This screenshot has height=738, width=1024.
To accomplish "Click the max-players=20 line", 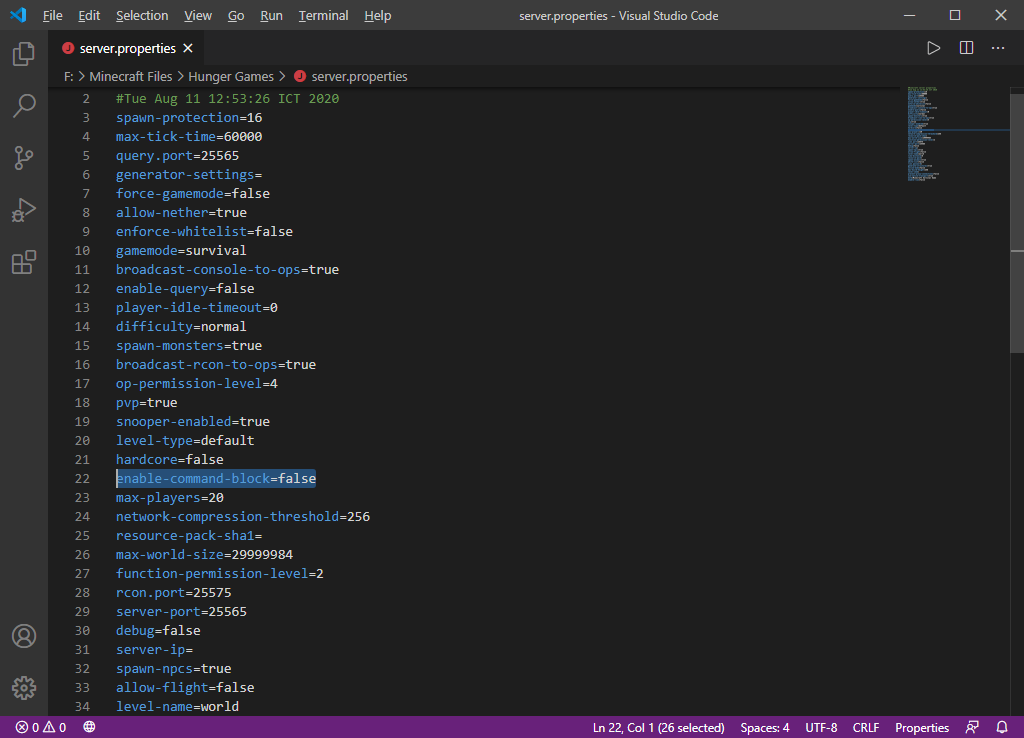I will (x=170, y=497).
